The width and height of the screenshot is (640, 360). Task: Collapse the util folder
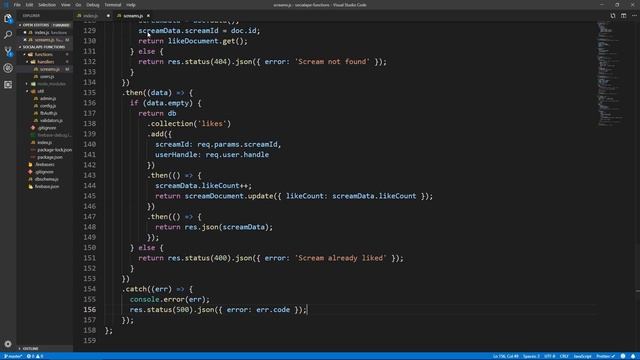(40, 91)
